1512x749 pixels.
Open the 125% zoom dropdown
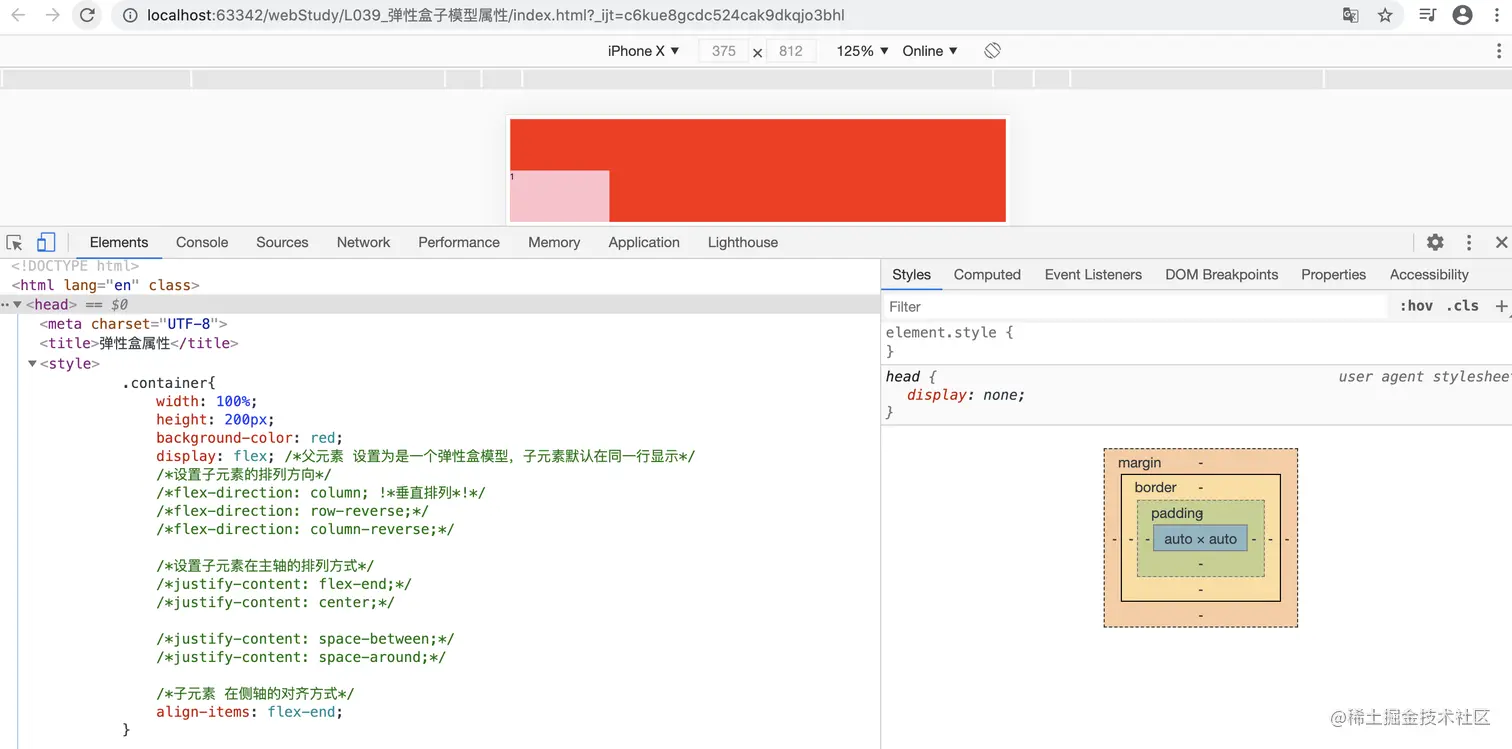click(862, 51)
